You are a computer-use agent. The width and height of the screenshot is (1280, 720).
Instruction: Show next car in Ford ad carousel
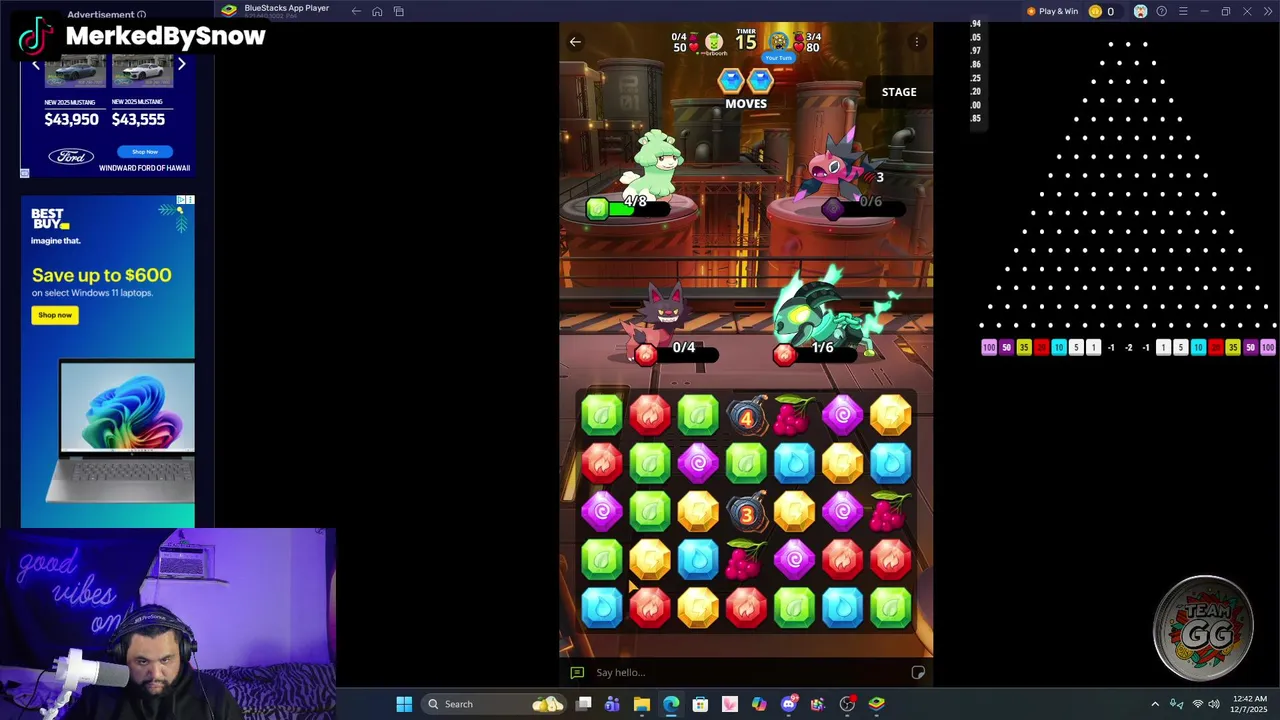click(181, 65)
